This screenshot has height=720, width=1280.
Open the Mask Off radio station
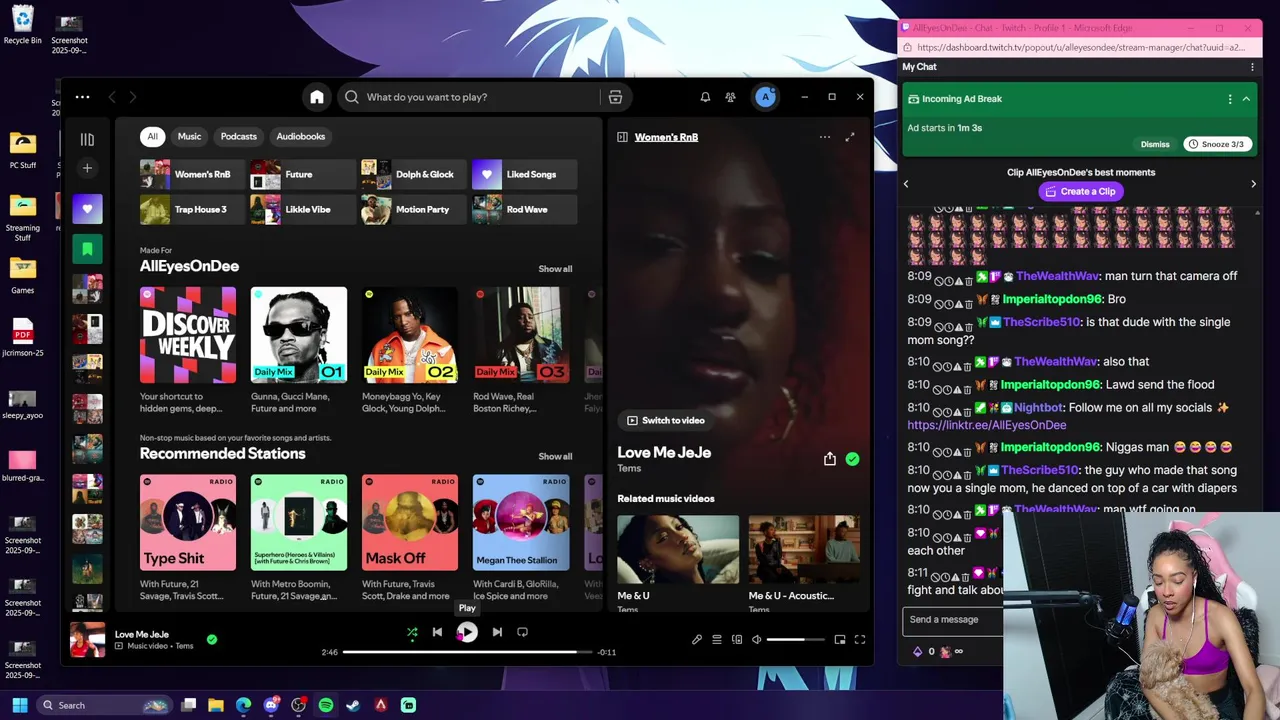click(410, 522)
